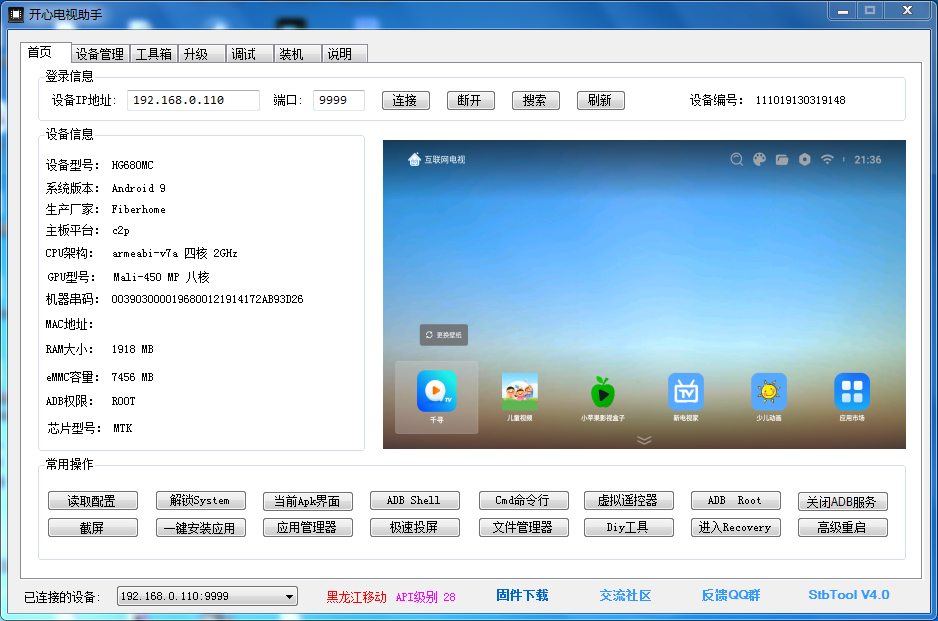Click the 解锁System button

click(200, 500)
